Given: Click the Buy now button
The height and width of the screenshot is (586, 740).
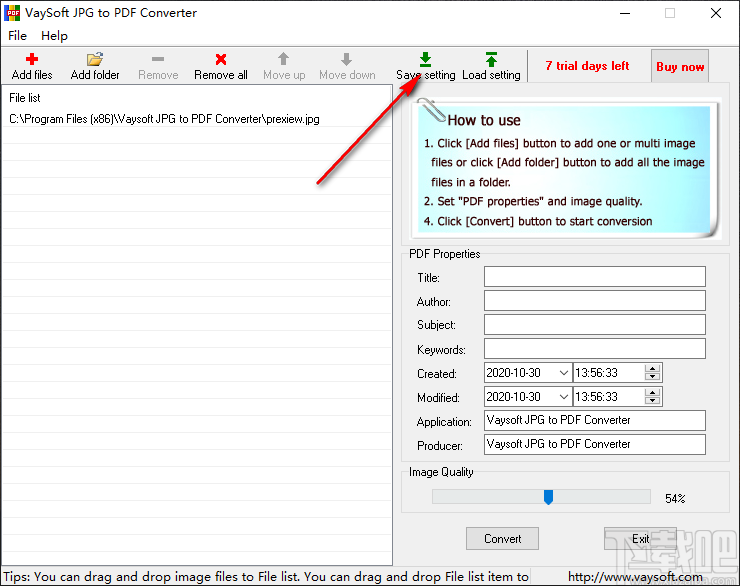Looking at the screenshot, I should (680, 67).
